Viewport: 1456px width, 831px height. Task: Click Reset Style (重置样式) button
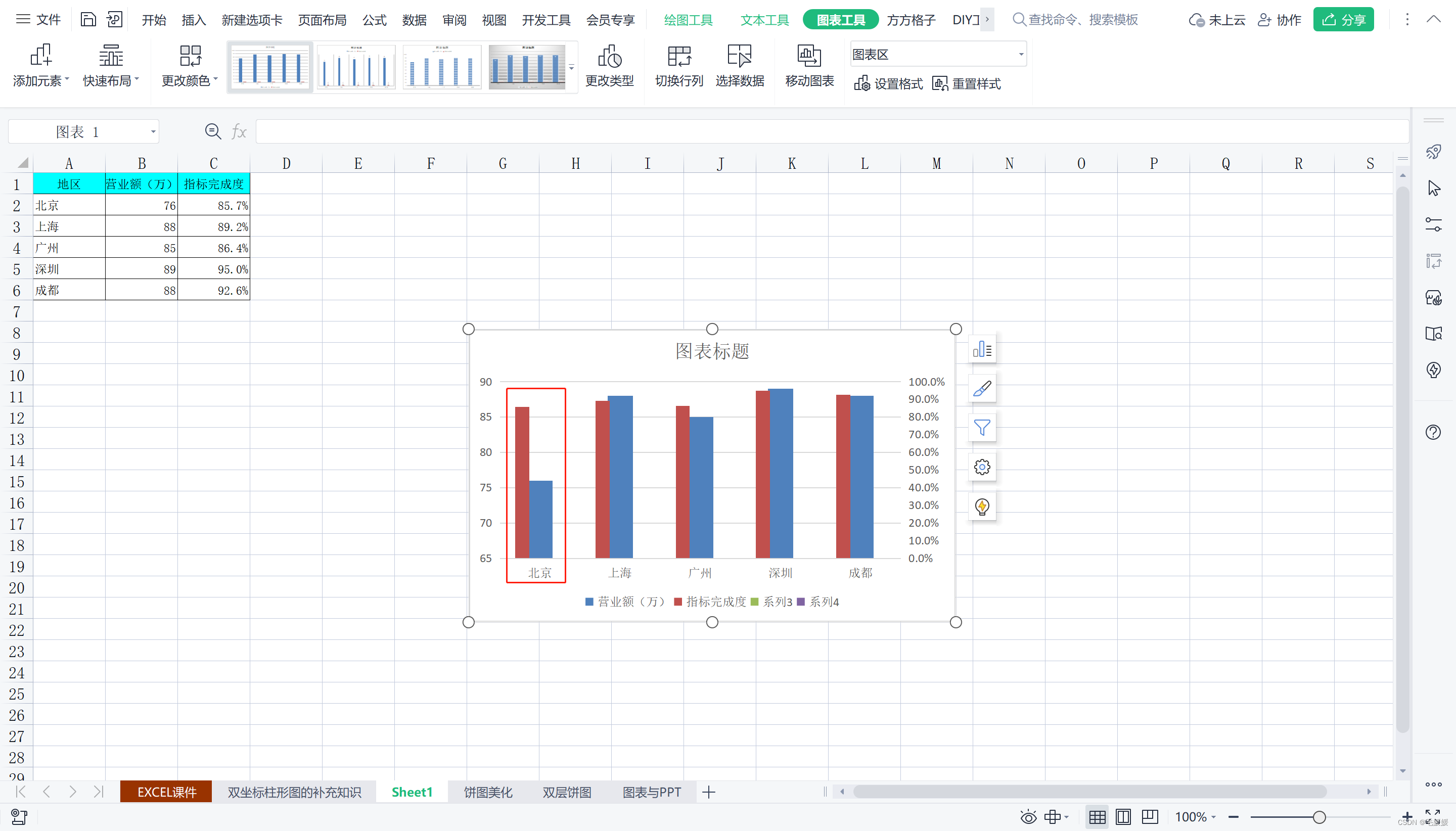(966, 84)
